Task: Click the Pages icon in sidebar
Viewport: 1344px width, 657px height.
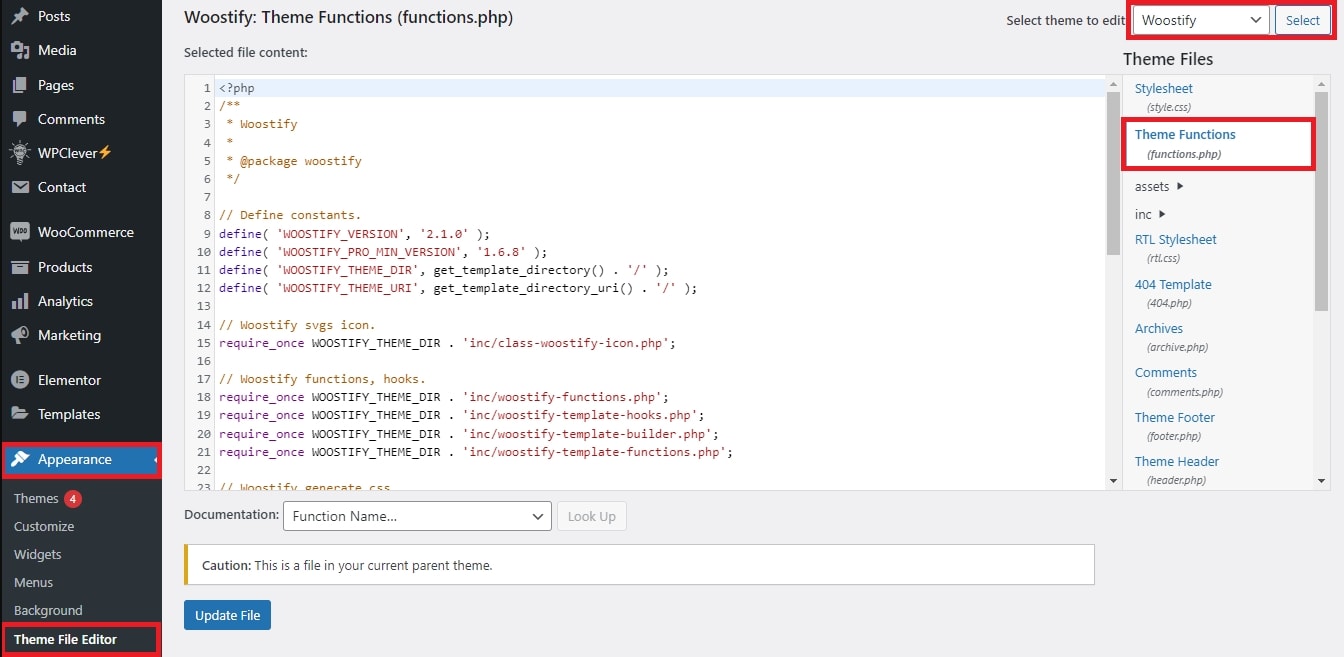Action: 19,85
